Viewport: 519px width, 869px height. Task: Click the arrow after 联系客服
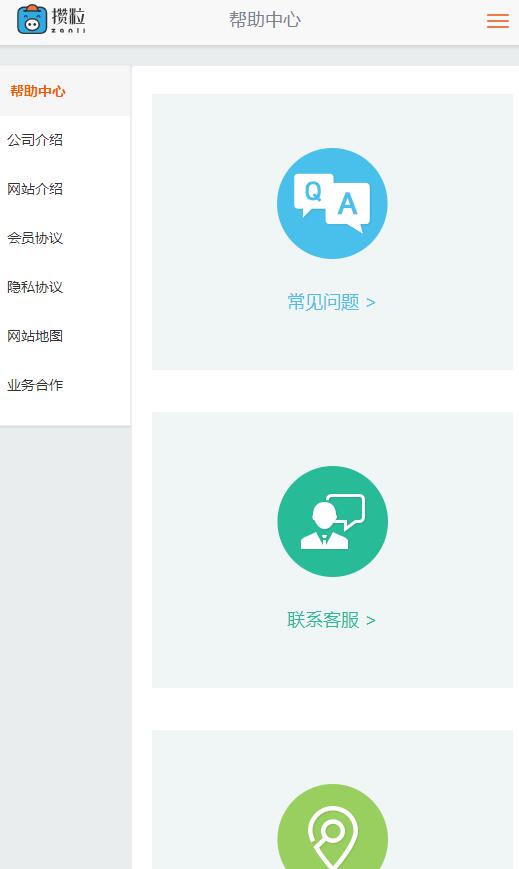tap(371, 621)
